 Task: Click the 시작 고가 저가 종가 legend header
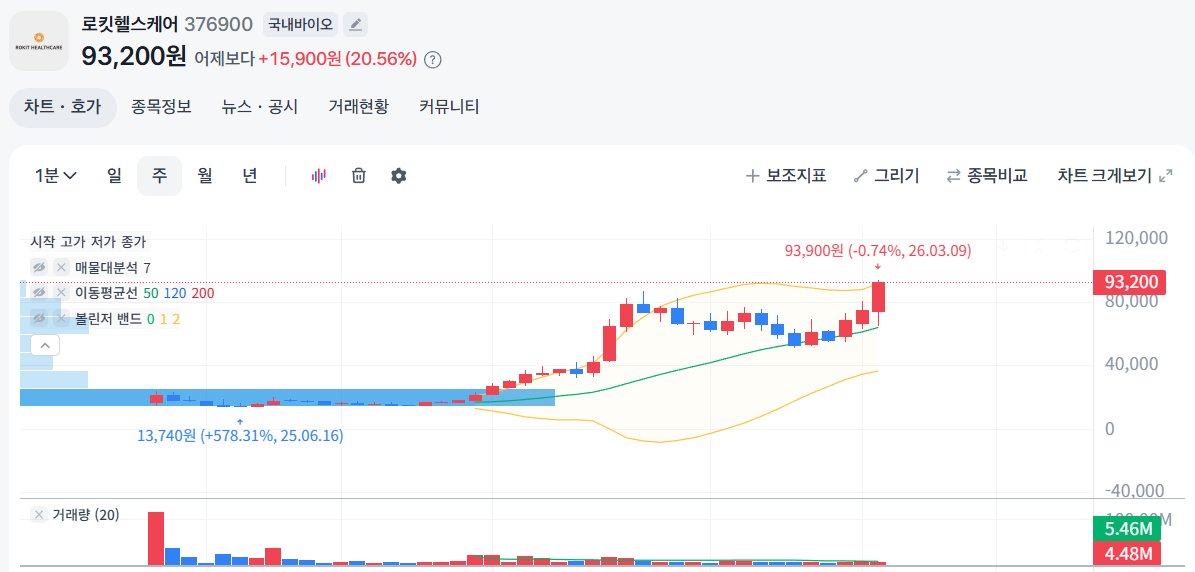(x=88, y=241)
